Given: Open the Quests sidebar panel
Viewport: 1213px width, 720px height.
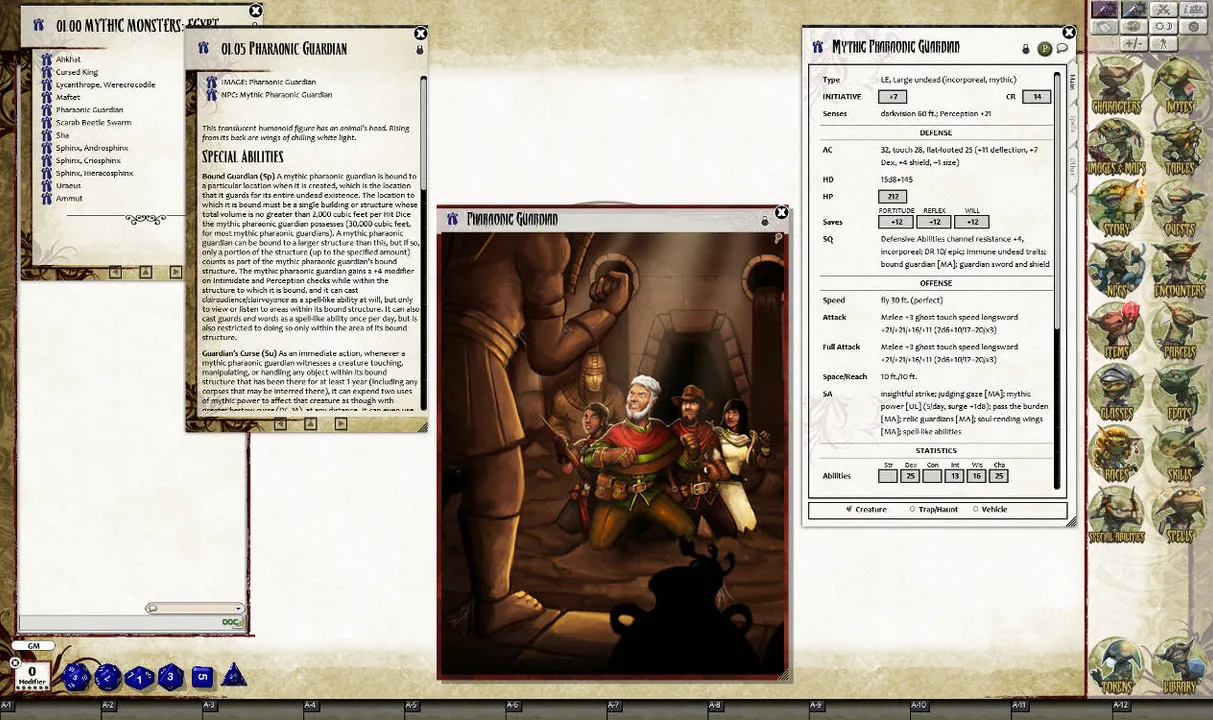Looking at the screenshot, I should (1178, 210).
